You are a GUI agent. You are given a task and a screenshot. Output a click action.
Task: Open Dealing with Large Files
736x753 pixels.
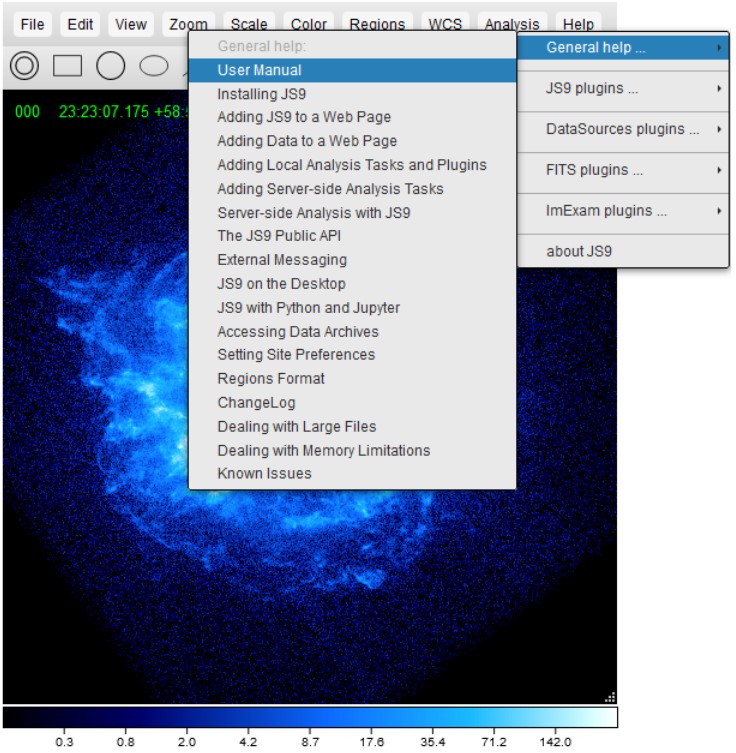pos(352,427)
